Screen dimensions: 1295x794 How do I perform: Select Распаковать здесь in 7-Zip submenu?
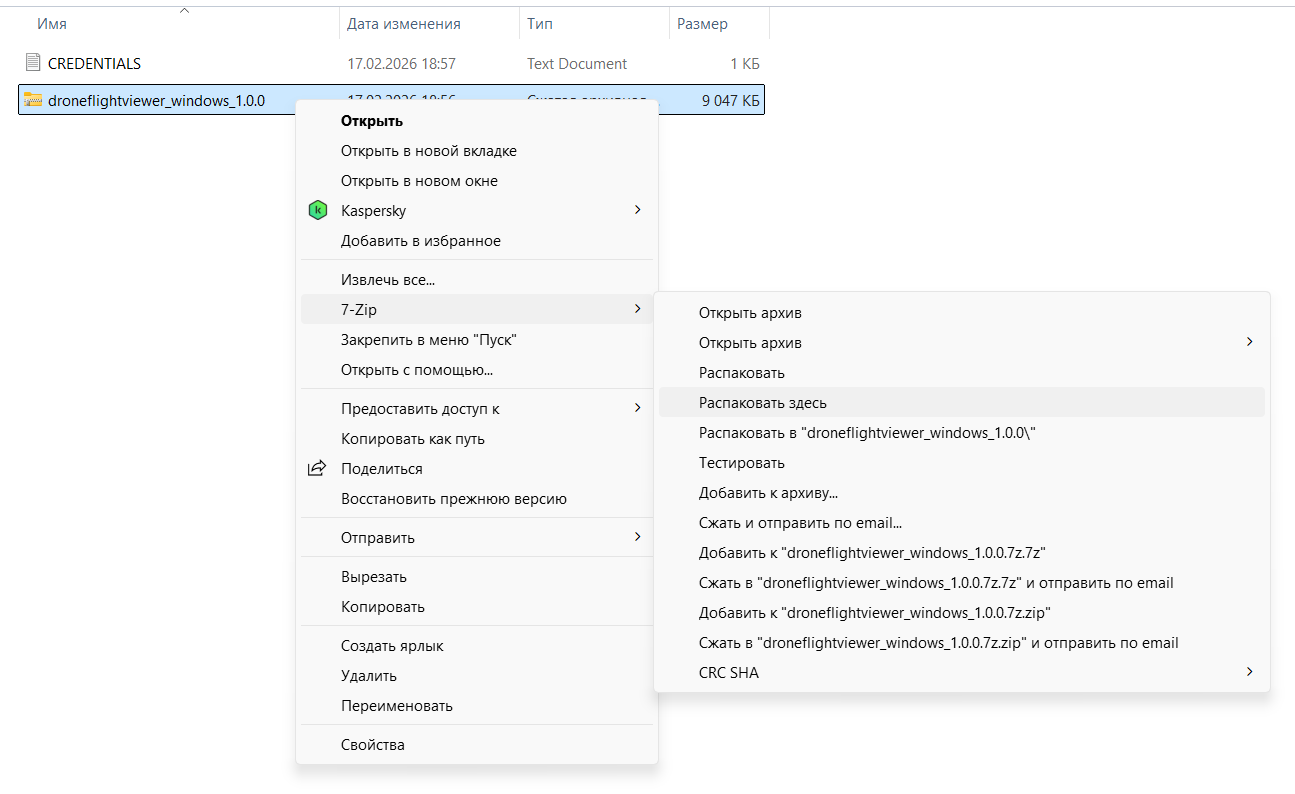(x=762, y=403)
